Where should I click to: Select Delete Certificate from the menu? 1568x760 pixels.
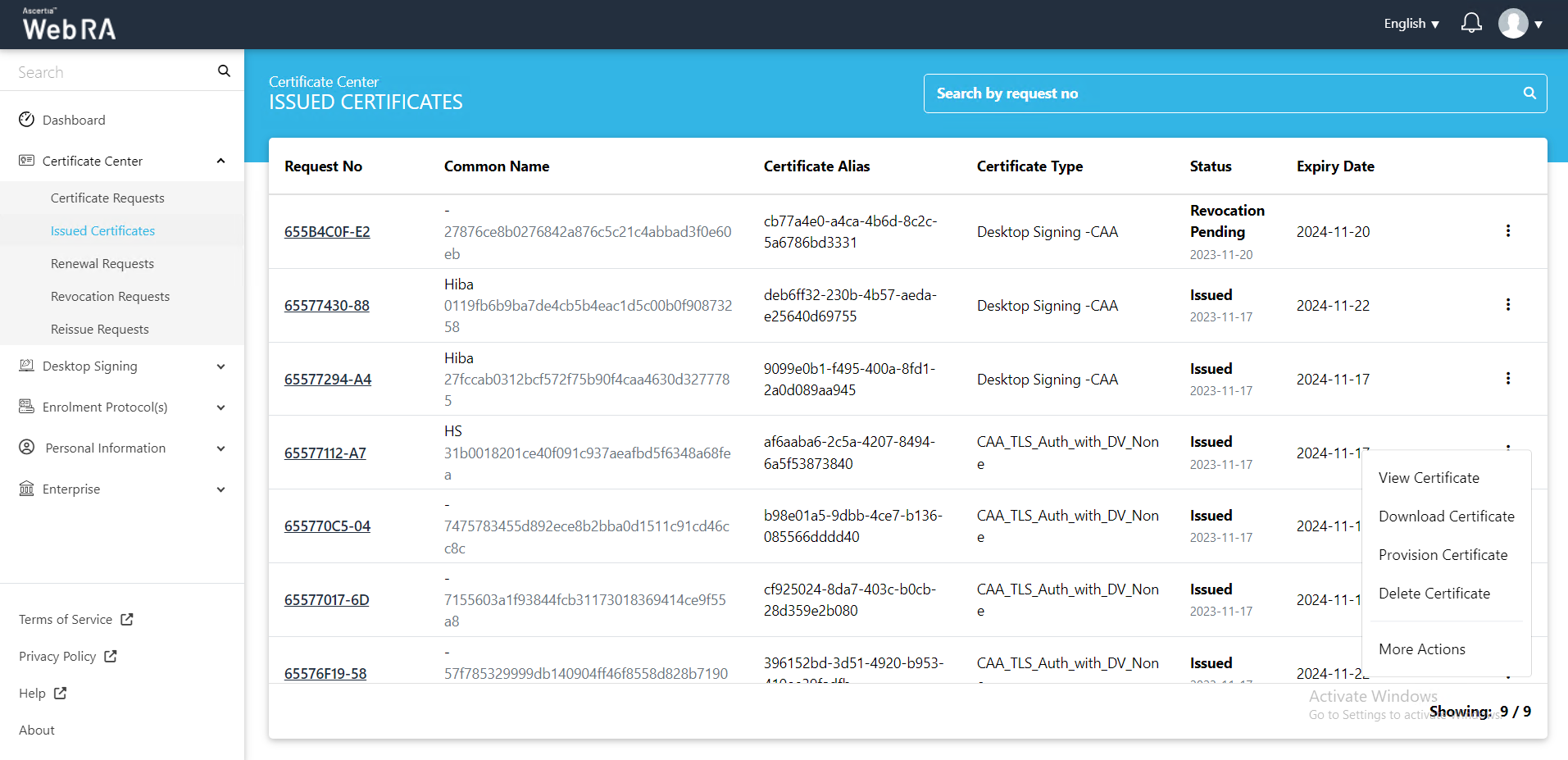tap(1434, 594)
